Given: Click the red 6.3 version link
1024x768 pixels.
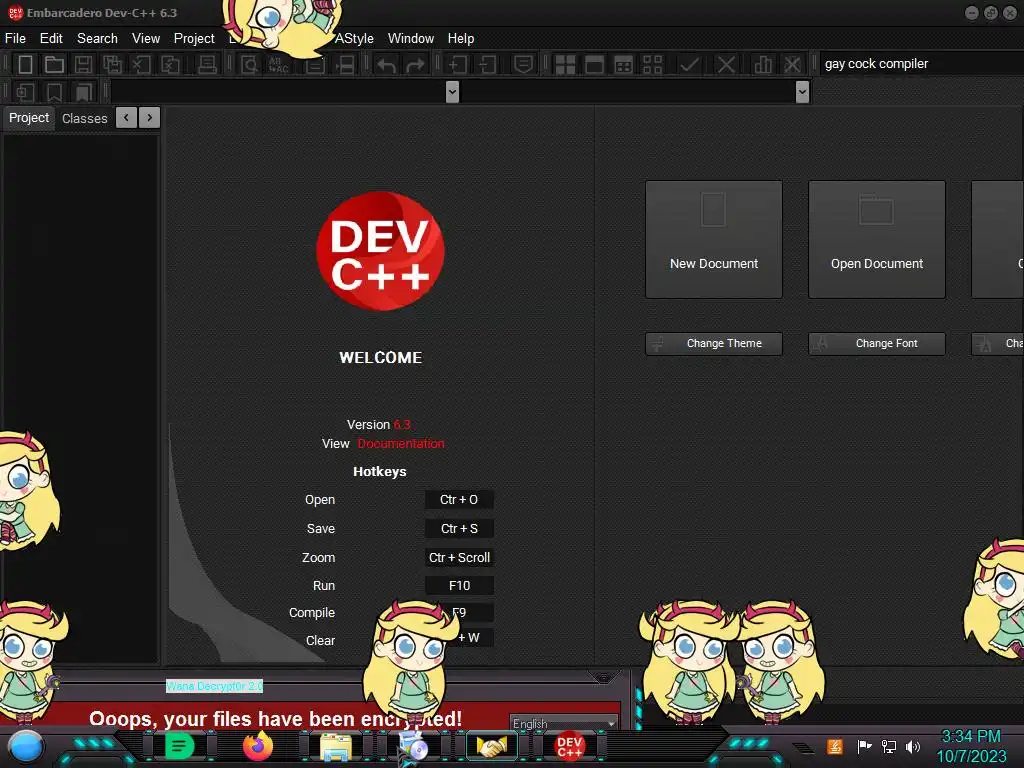Looking at the screenshot, I should 402,424.
